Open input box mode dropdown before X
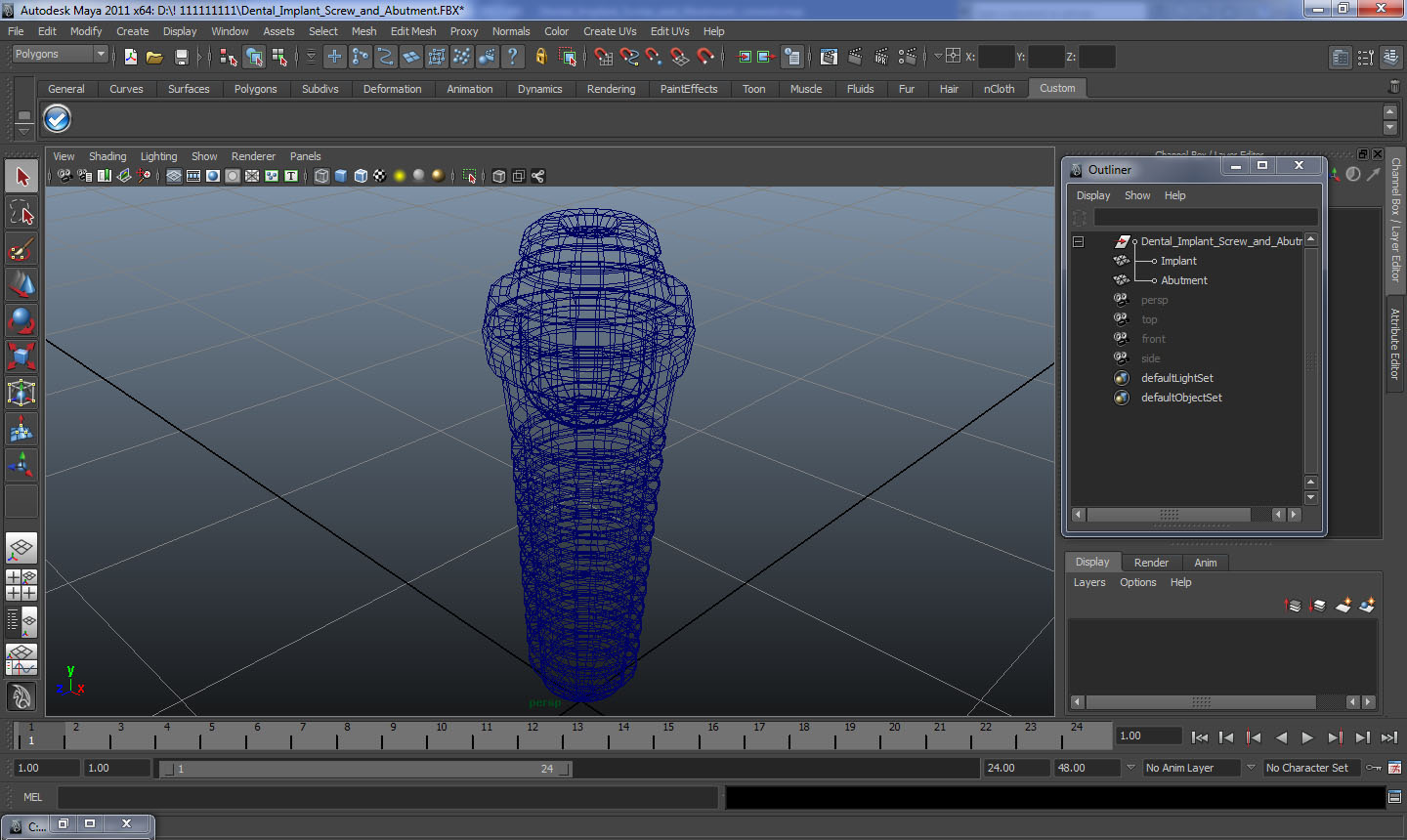 coord(938,57)
